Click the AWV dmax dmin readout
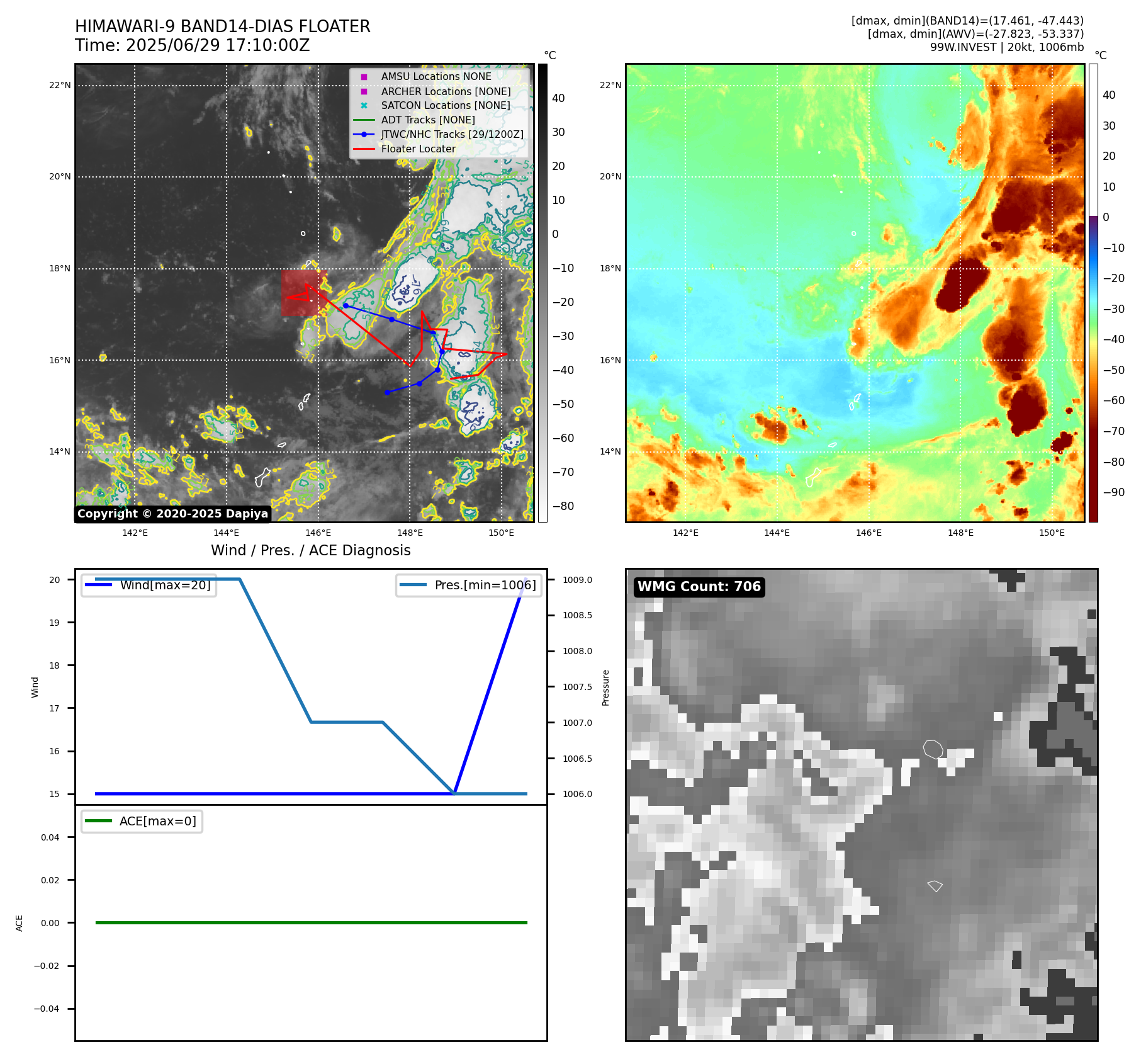 tap(976, 34)
